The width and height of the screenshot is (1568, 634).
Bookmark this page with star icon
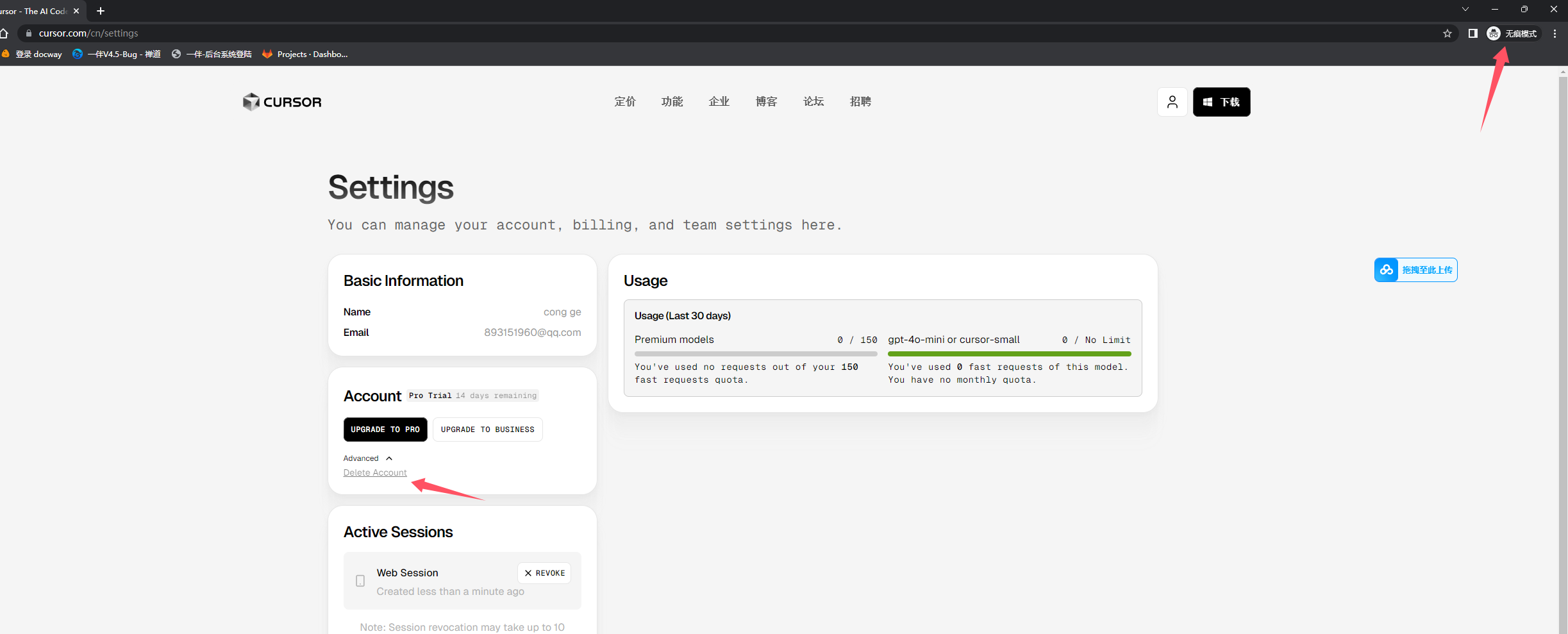(x=1447, y=33)
